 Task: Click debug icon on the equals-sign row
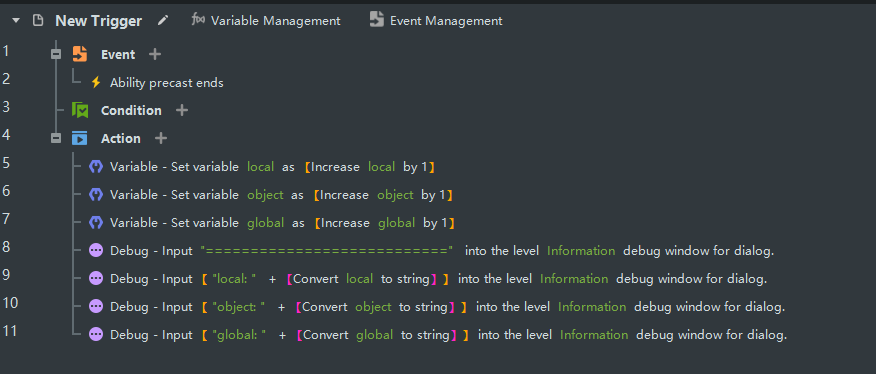point(96,250)
